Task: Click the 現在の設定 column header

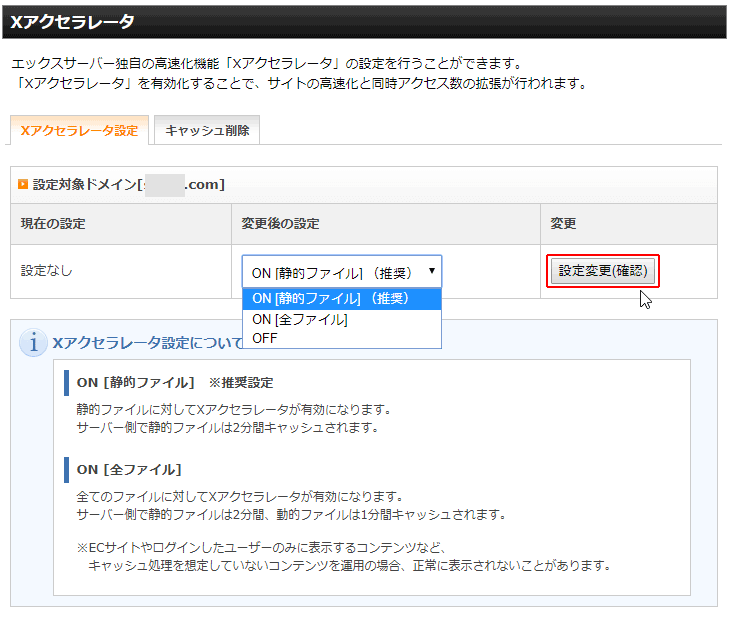Action: tap(56, 224)
